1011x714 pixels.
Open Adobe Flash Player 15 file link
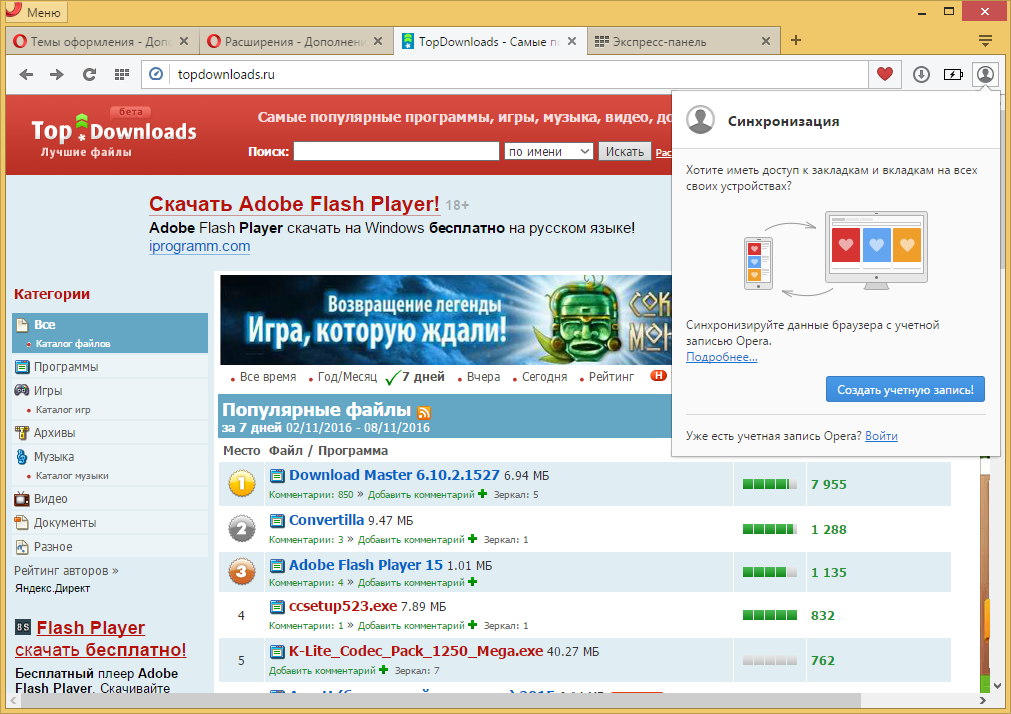[366, 565]
